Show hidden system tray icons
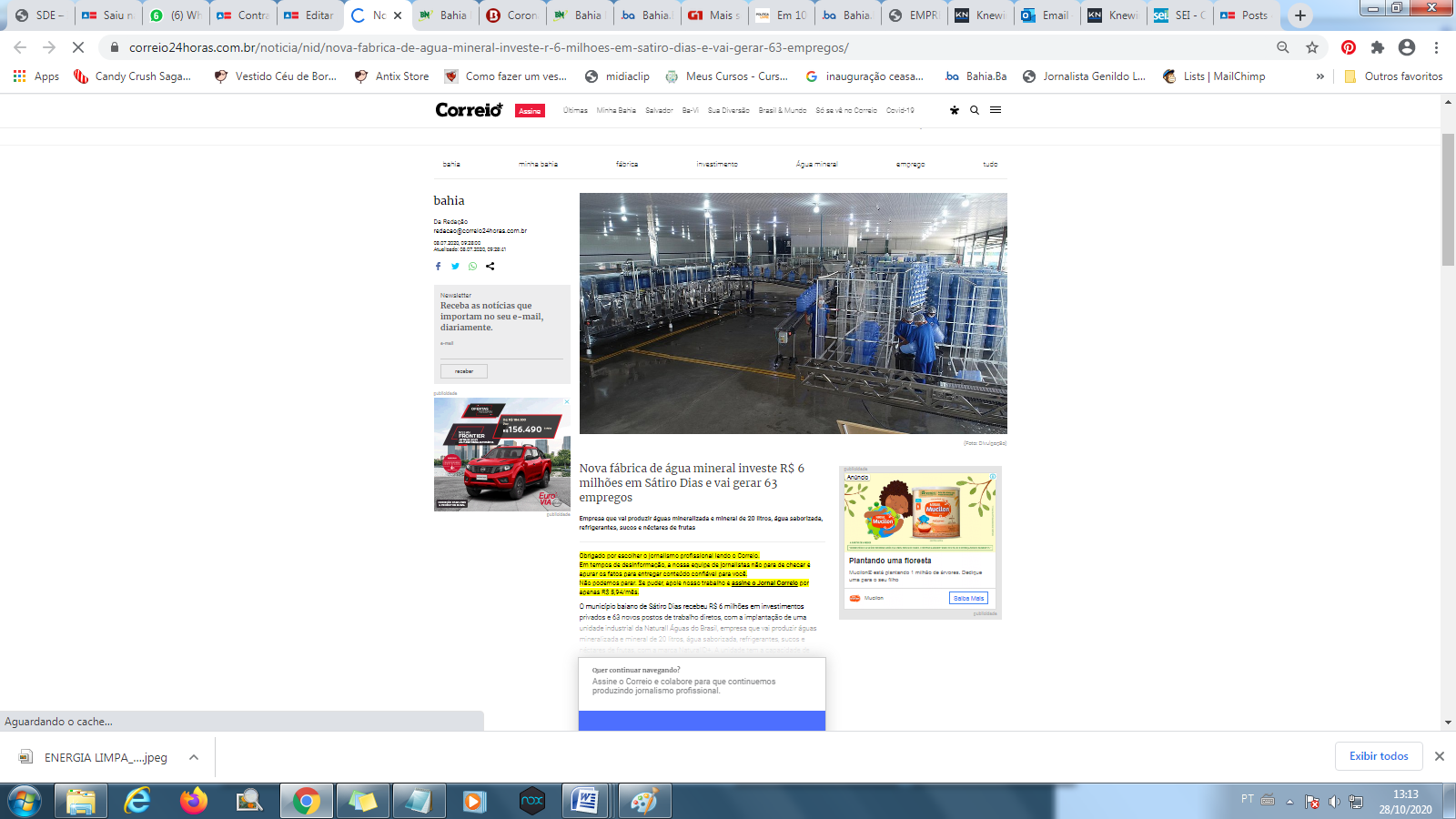 coord(1289,802)
